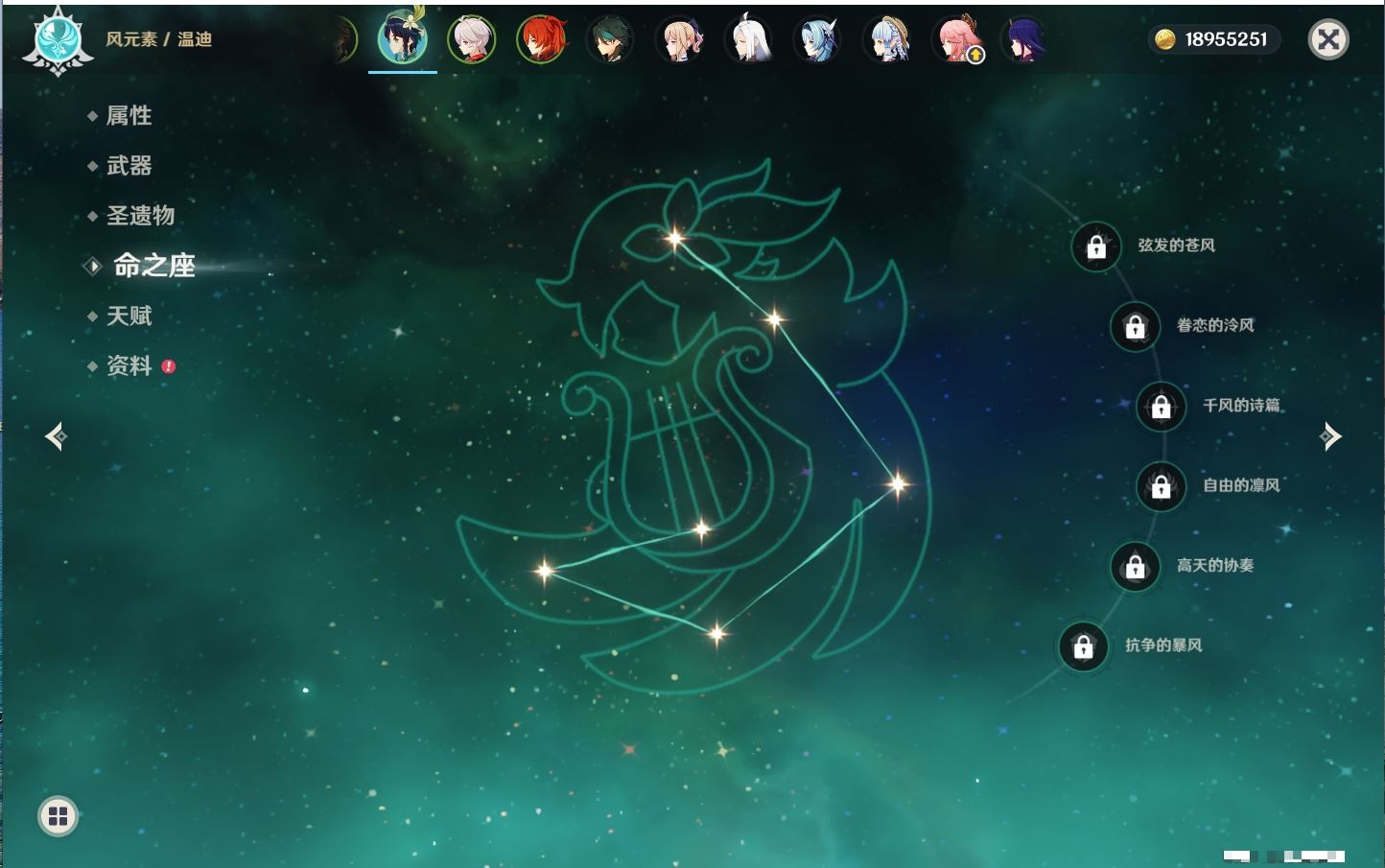Click lock icon for 自由的凛风

(x=1162, y=486)
